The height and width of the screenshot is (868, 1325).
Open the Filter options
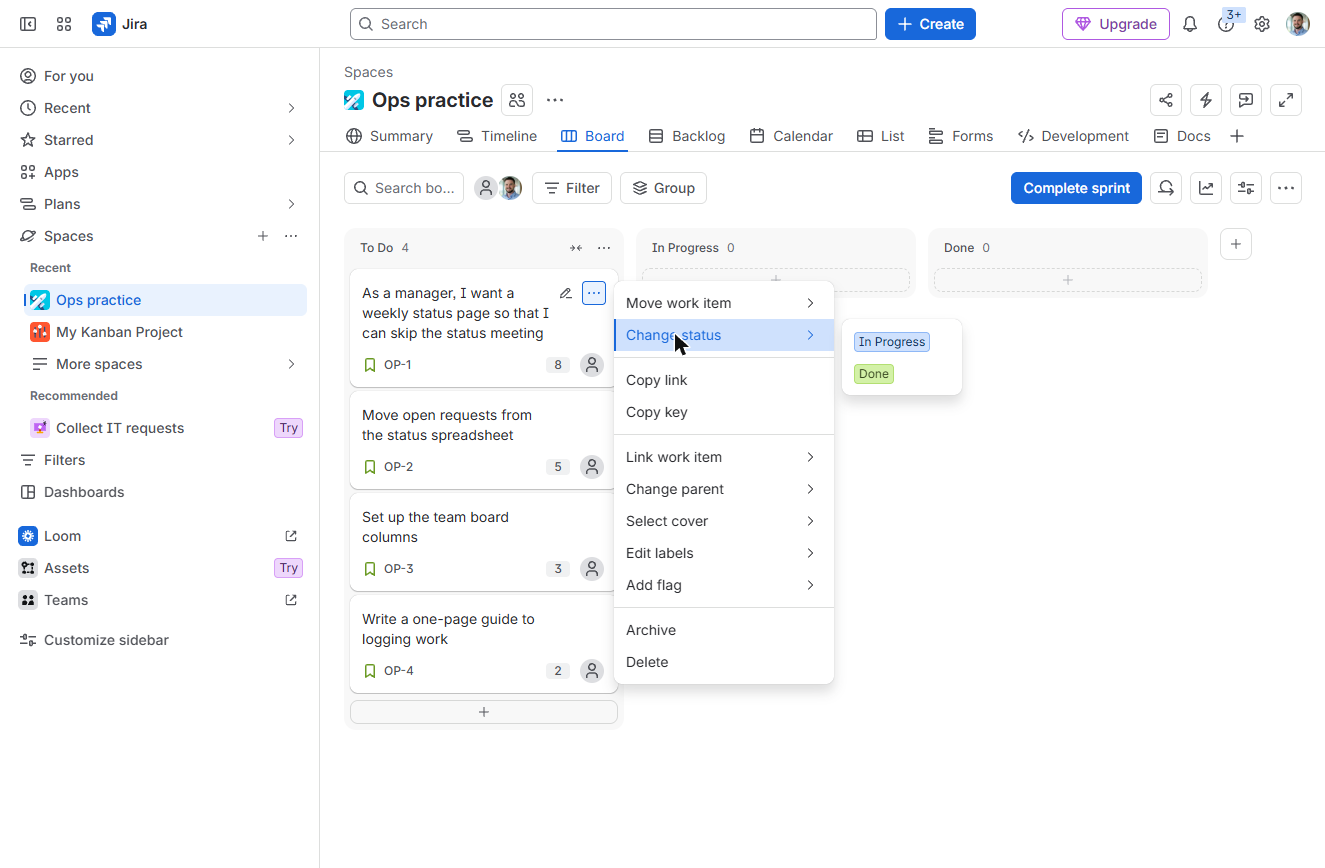tap(572, 188)
